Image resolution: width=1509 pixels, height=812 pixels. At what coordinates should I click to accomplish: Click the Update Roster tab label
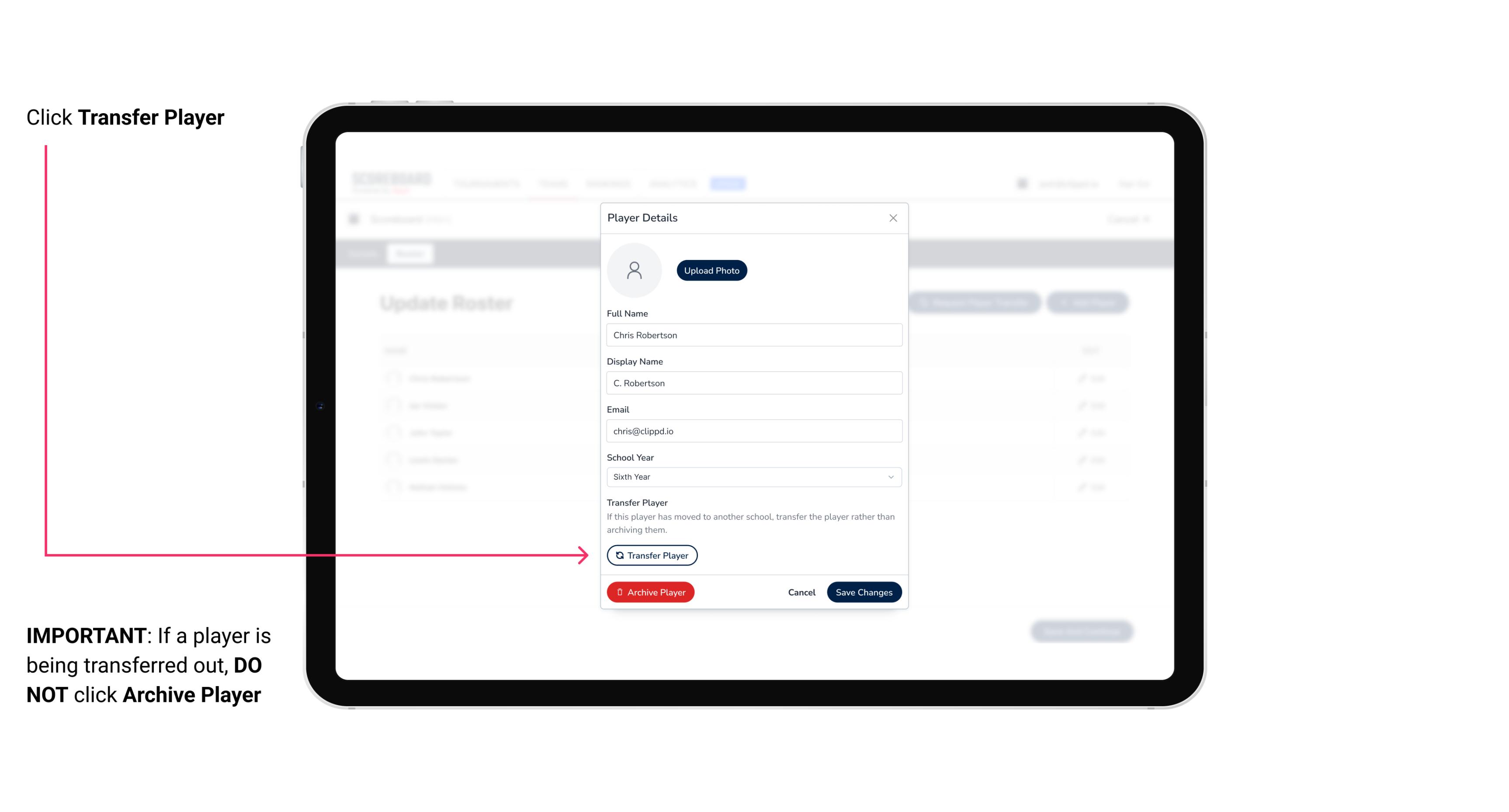click(447, 303)
